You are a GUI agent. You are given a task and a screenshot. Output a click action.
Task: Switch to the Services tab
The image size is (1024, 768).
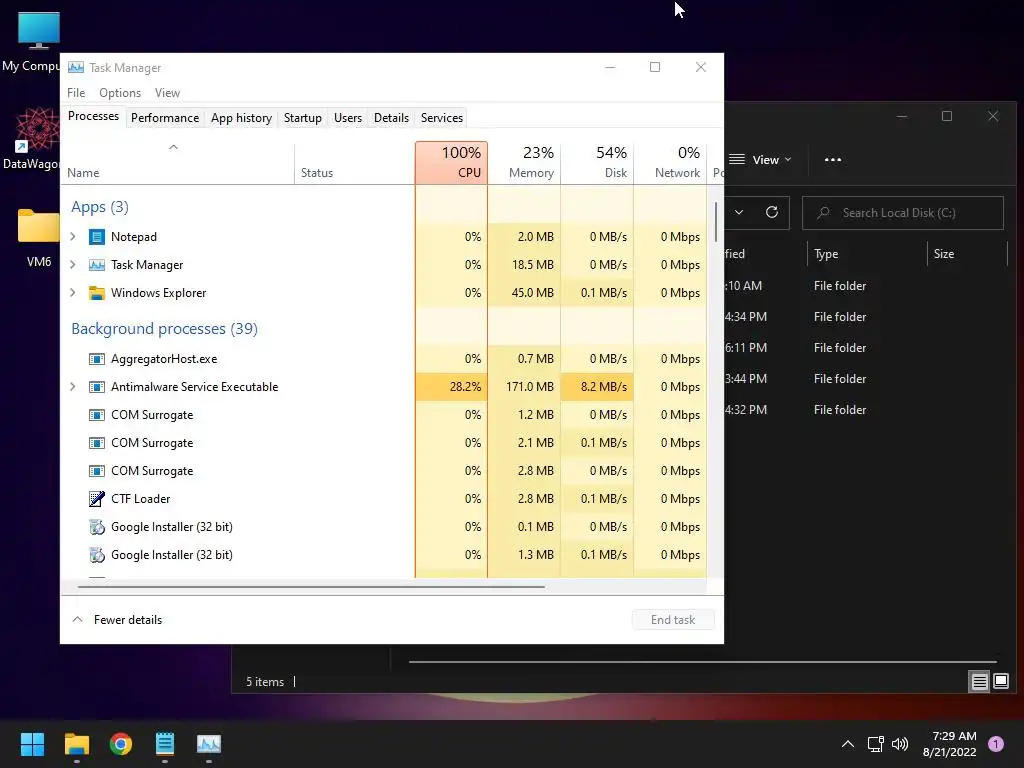tap(441, 118)
